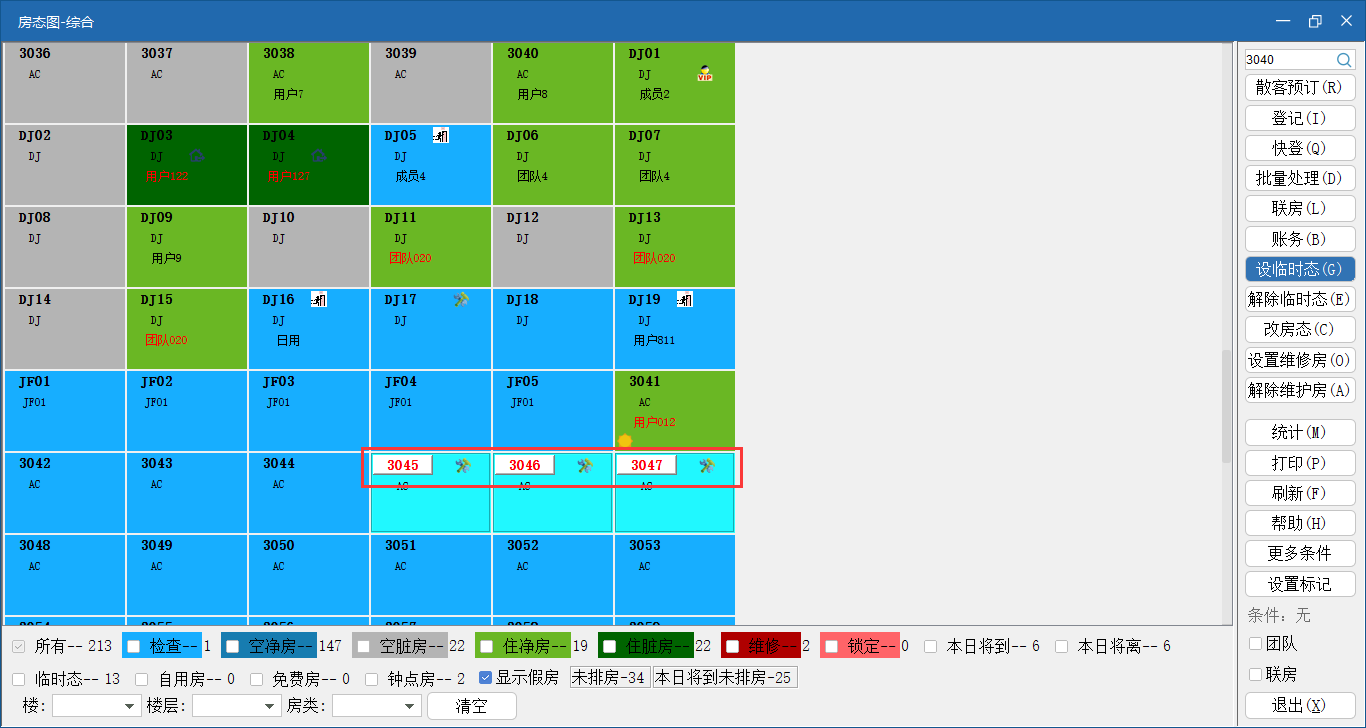Open 统计(M) statistics

click(x=1300, y=432)
